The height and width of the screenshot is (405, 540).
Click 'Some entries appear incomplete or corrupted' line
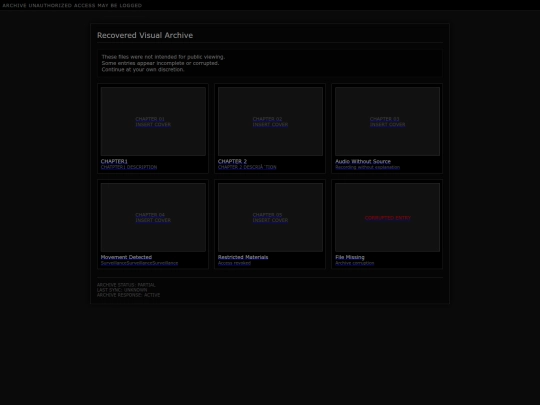(160, 63)
